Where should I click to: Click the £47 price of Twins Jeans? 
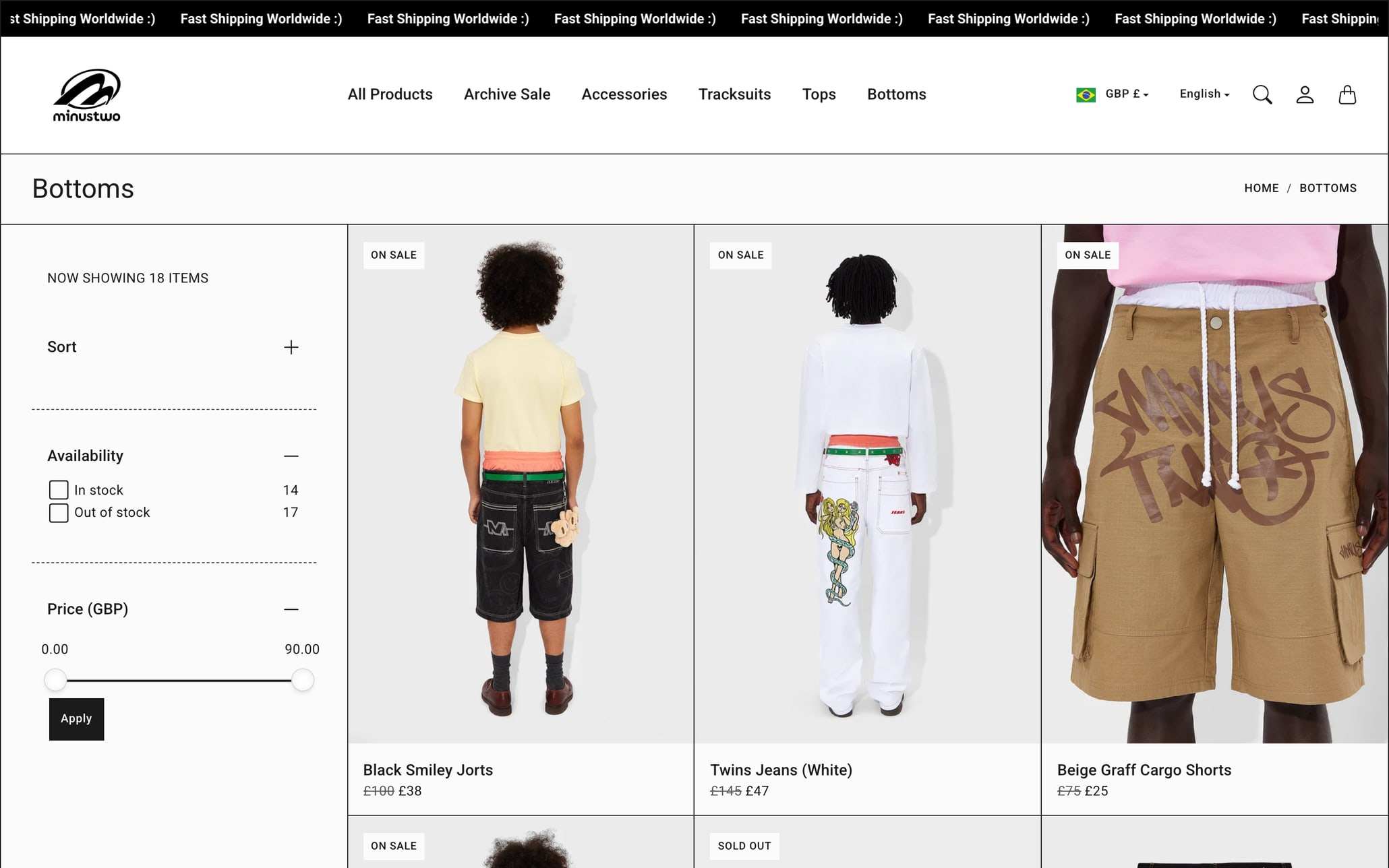pyautogui.click(x=757, y=791)
